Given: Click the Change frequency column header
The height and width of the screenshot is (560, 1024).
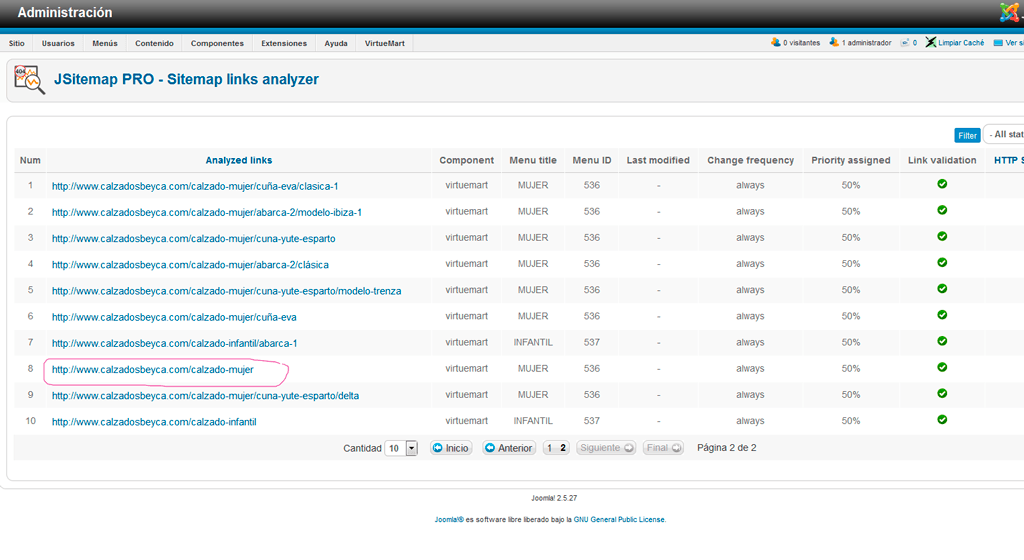Looking at the screenshot, I should pos(750,160).
